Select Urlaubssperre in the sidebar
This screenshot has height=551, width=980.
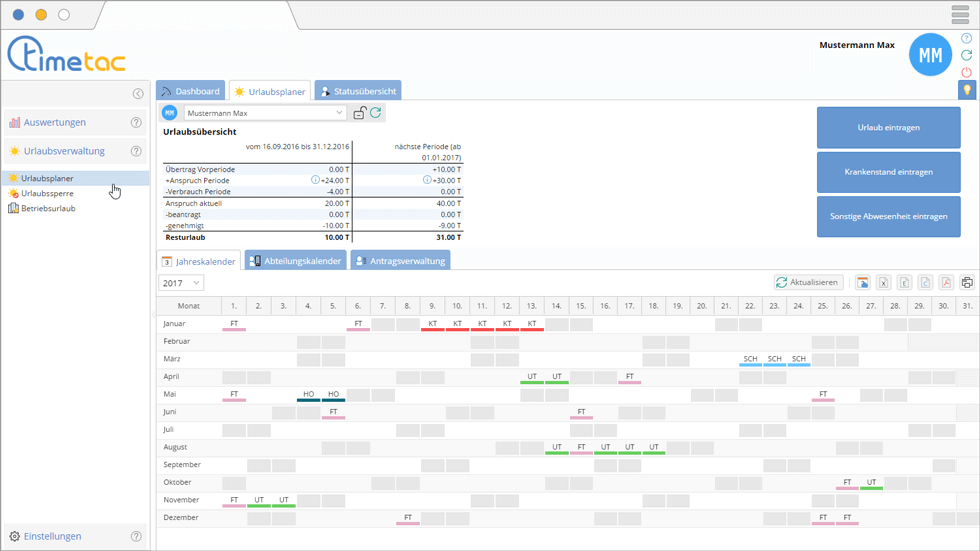tap(47, 193)
